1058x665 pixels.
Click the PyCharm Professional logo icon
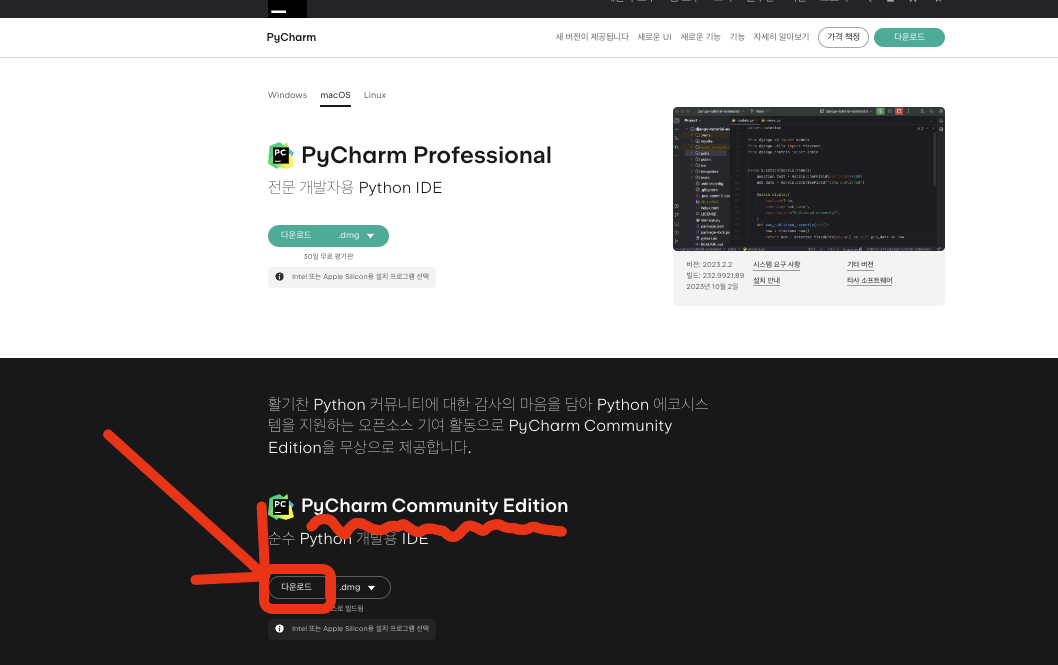(281, 156)
